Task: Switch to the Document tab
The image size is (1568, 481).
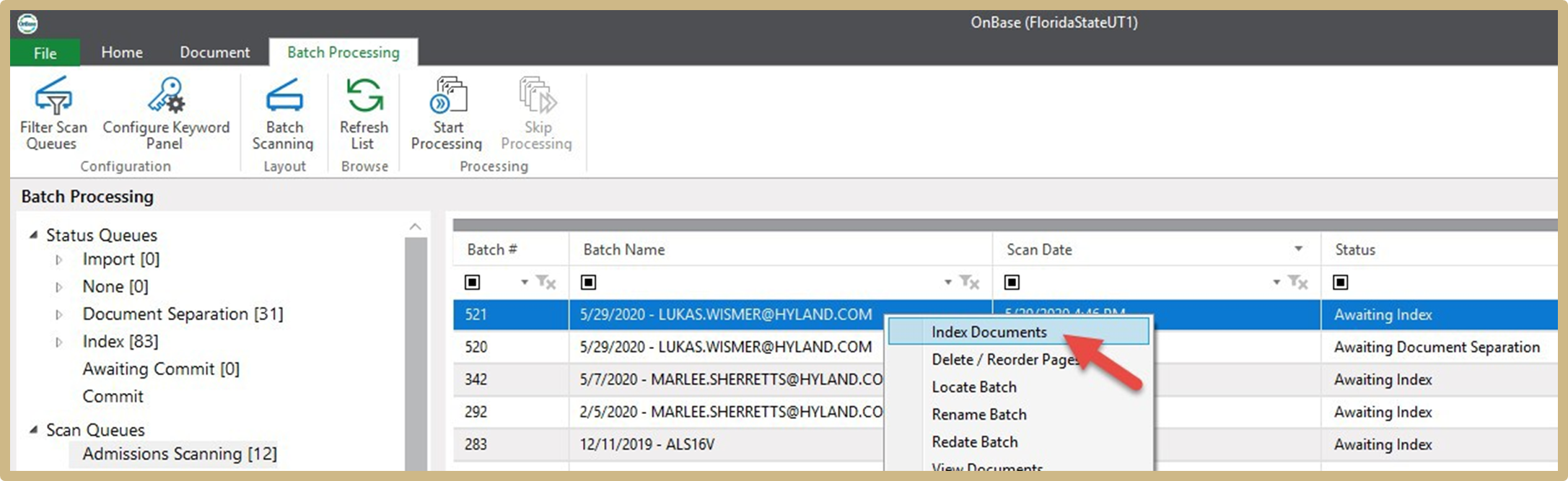Action: pyautogui.click(x=214, y=53)
